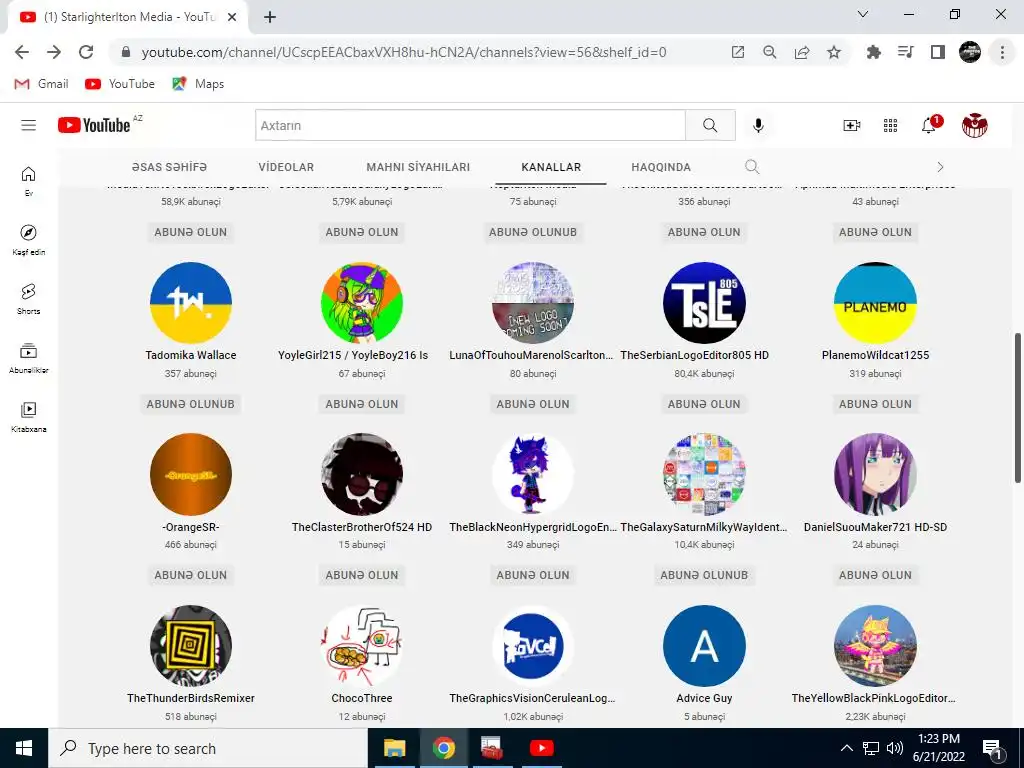This screenshot has height=768, width=1024.
Task: Open File Explorer from taskbar
Action: coord(394,748)
